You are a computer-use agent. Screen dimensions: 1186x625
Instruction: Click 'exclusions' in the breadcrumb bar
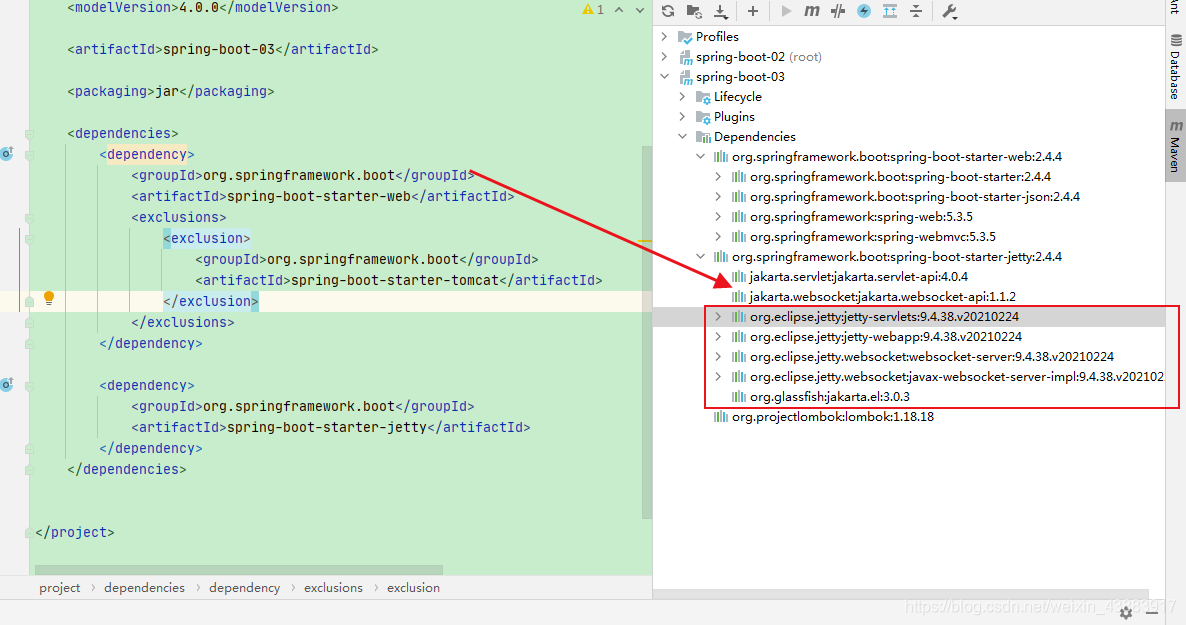334,588
